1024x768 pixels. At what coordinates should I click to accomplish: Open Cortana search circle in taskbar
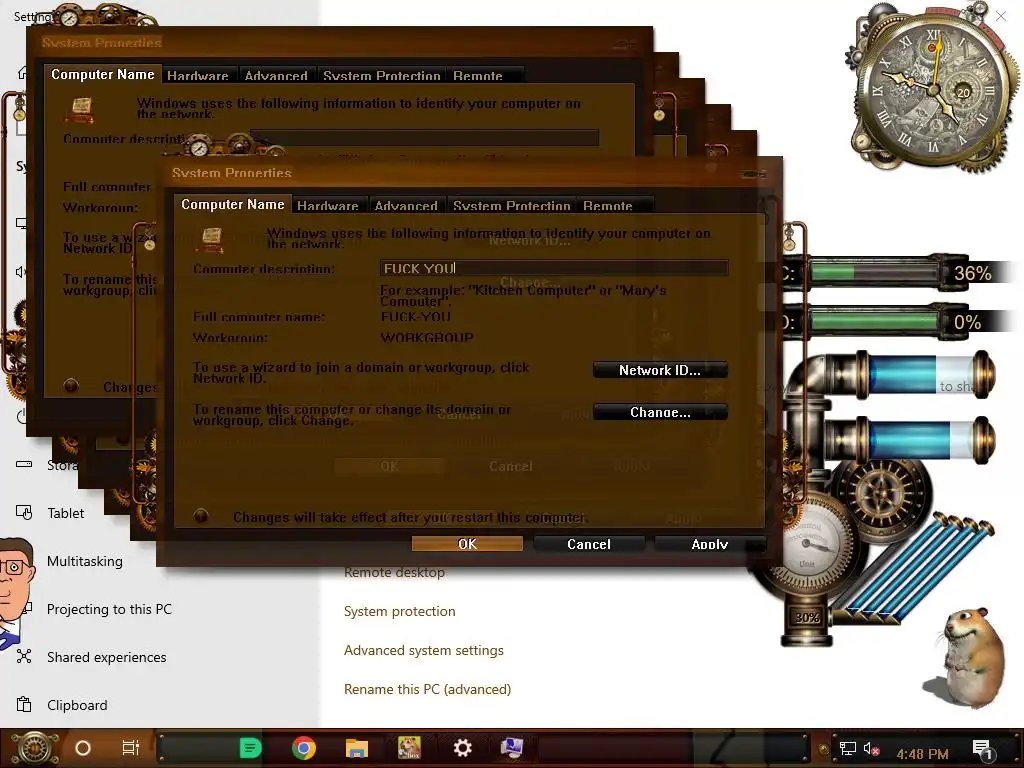pos(83,748)
